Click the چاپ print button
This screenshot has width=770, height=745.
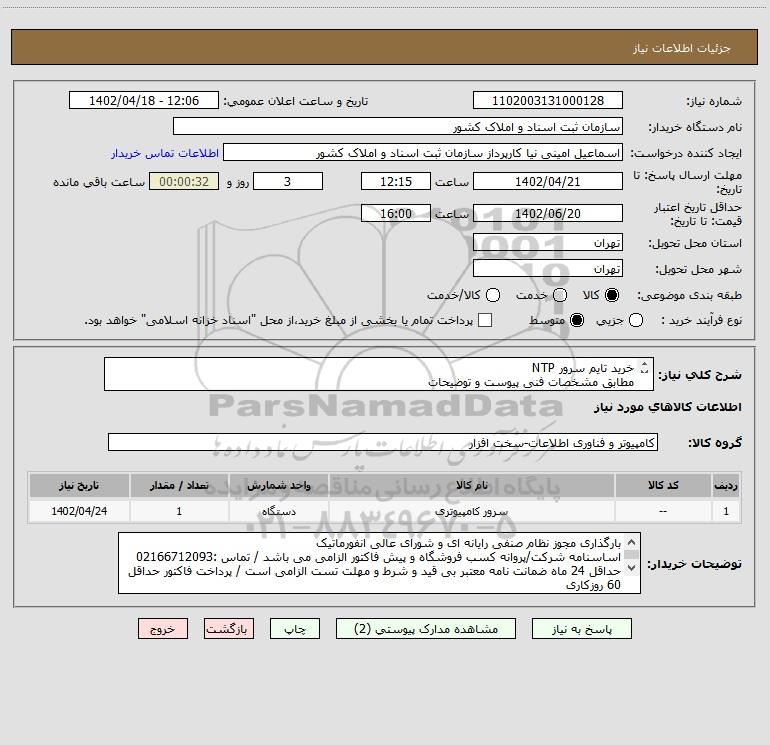pyautogui.click(x=295, y=629)
